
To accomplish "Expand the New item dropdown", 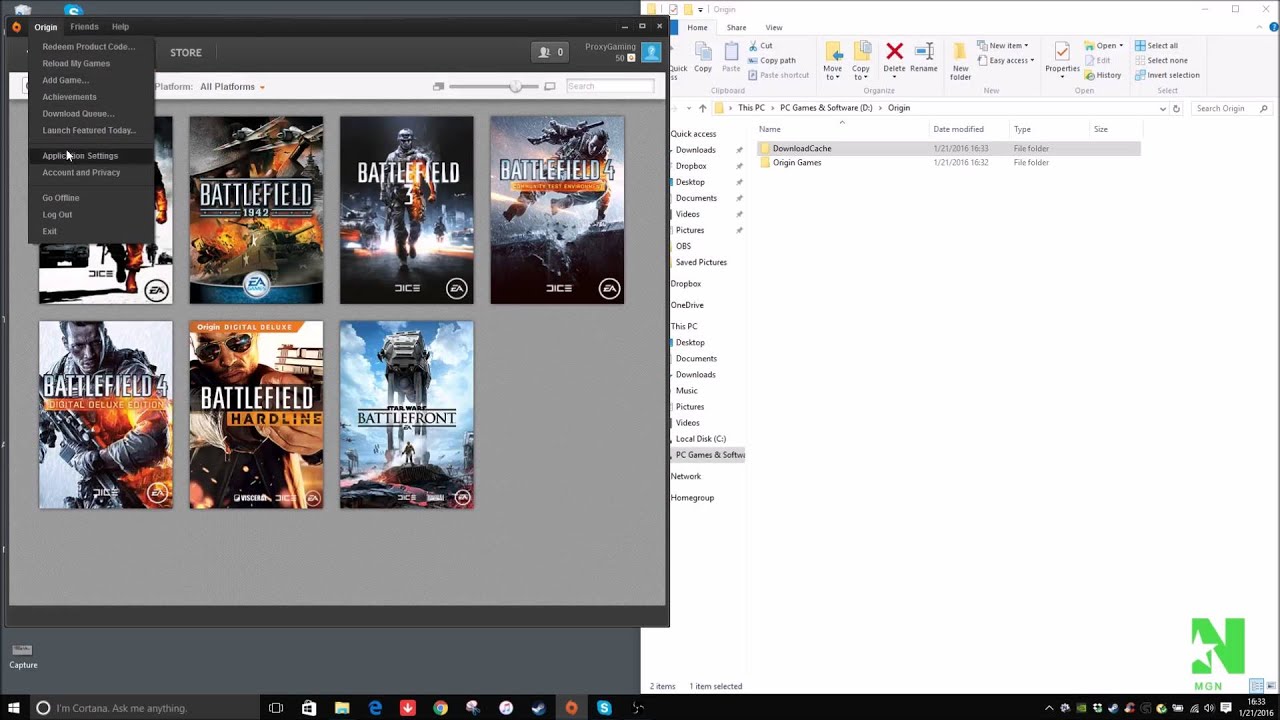I will [1003, 46].
